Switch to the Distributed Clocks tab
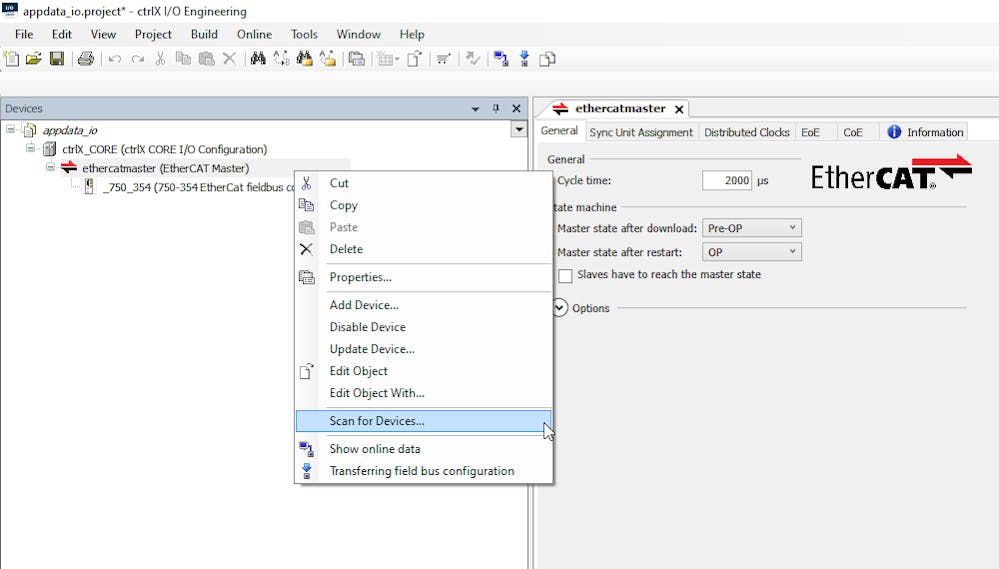This screenshot has width=999, height=569. (x=747, y=132)
